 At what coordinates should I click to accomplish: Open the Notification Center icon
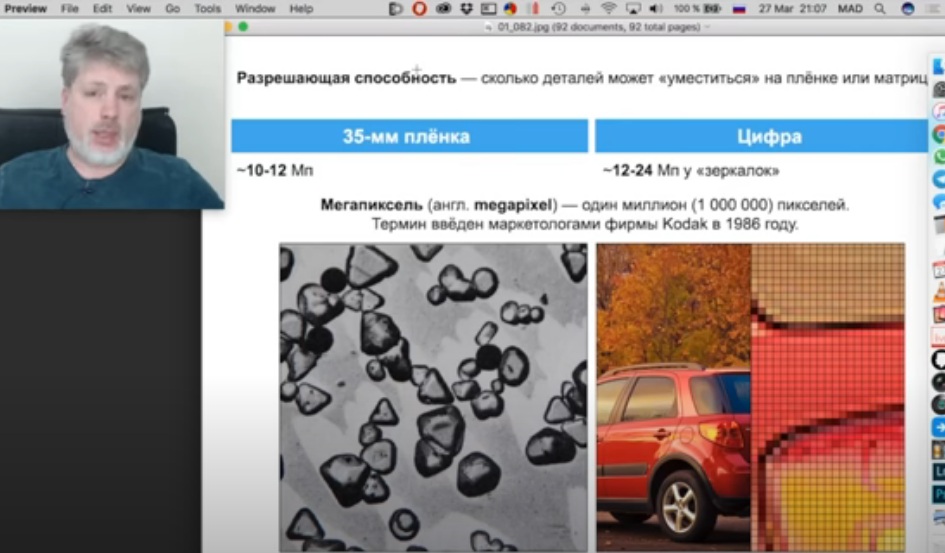coord(932,8)
